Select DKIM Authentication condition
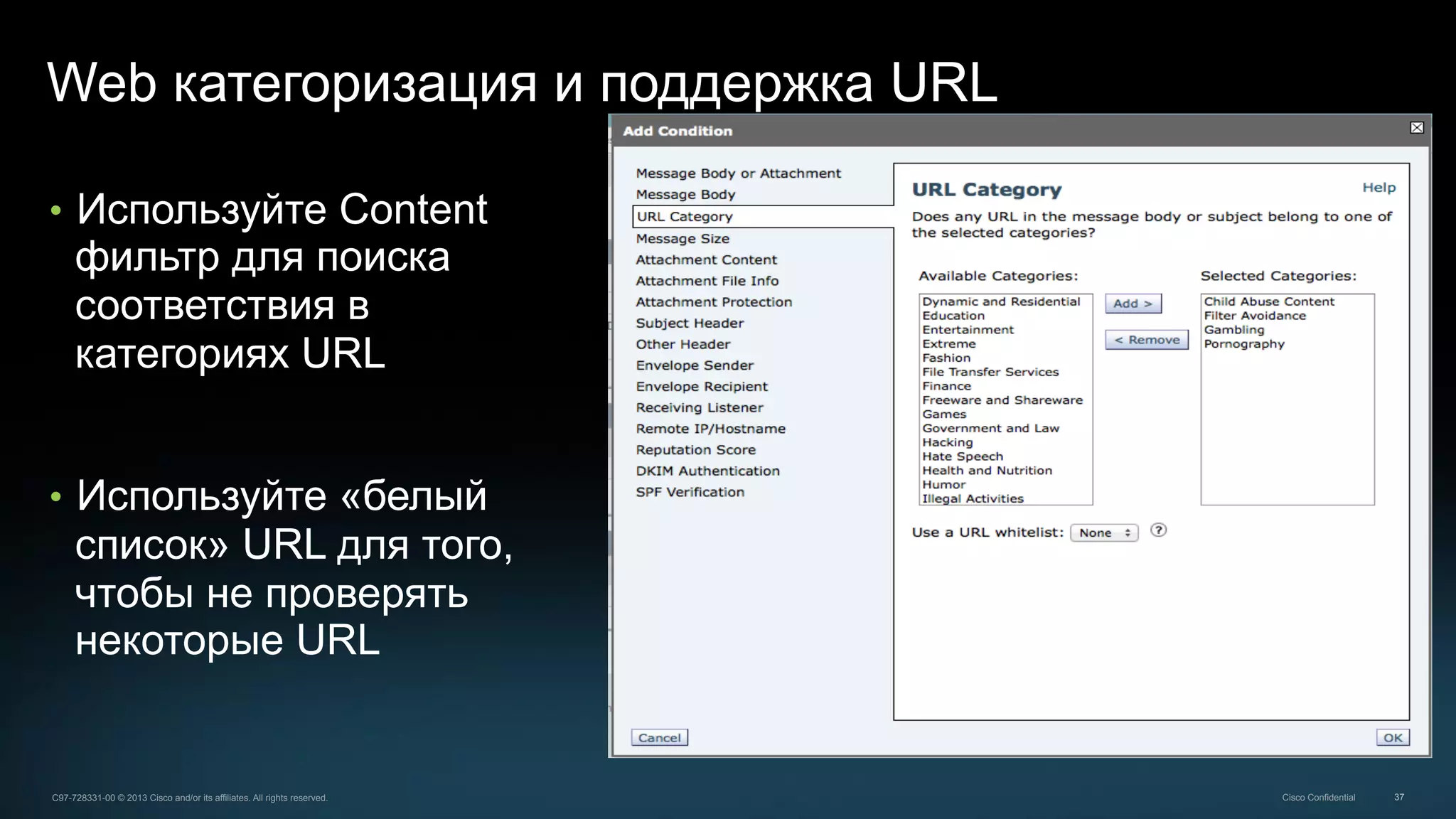The image size is (1456, 819). [707, 471]
